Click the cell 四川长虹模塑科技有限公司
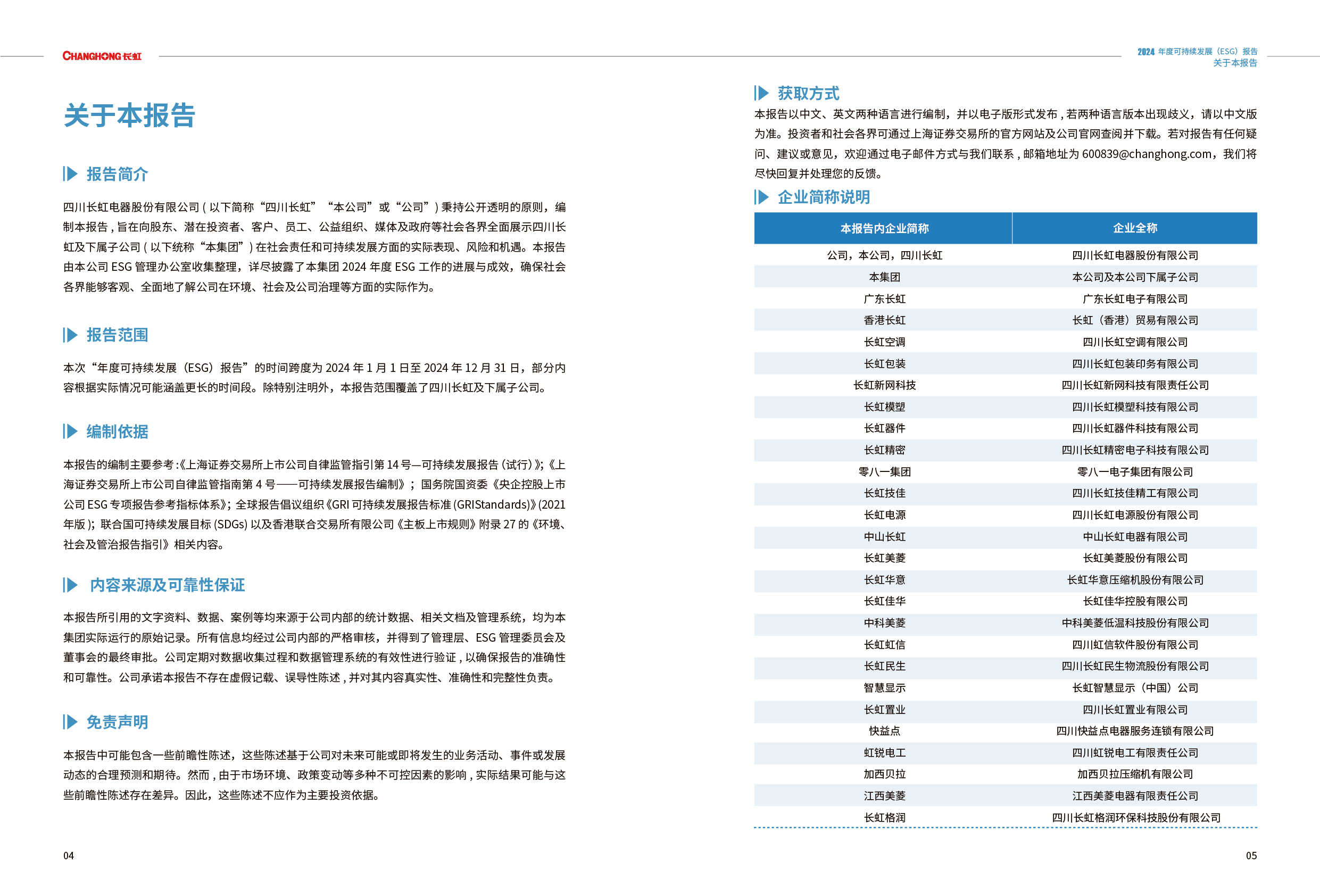Image resolution: width=1320 pixels, height=896 pixels. (x=1135, y=407)
